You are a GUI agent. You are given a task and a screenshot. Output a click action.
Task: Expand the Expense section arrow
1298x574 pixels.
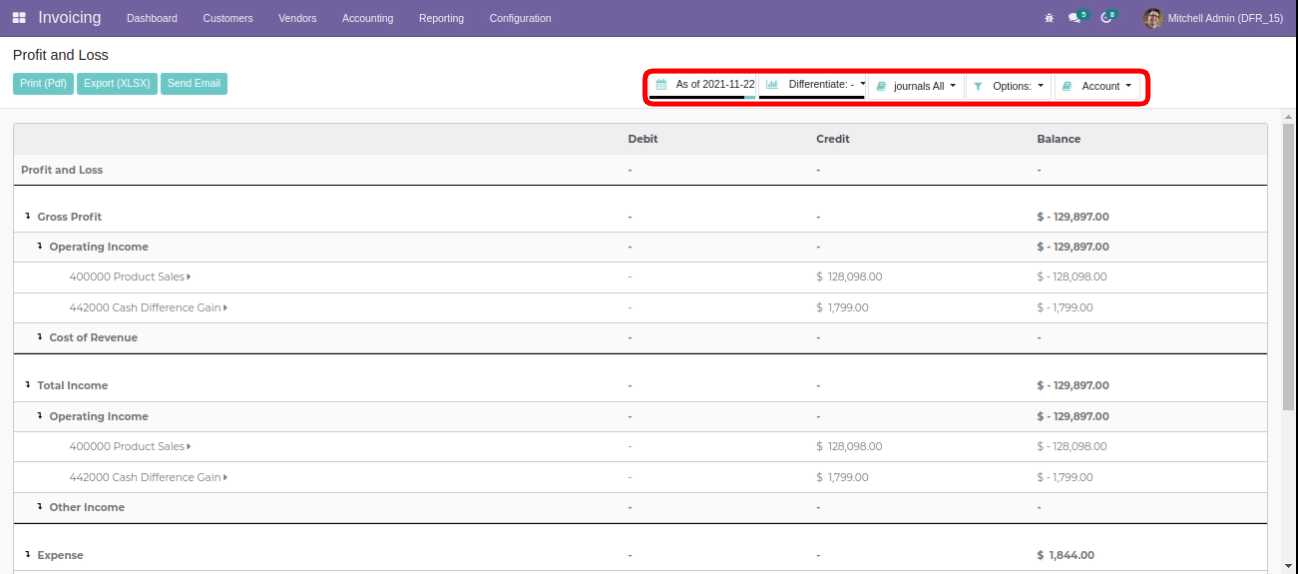click(27, 555)
